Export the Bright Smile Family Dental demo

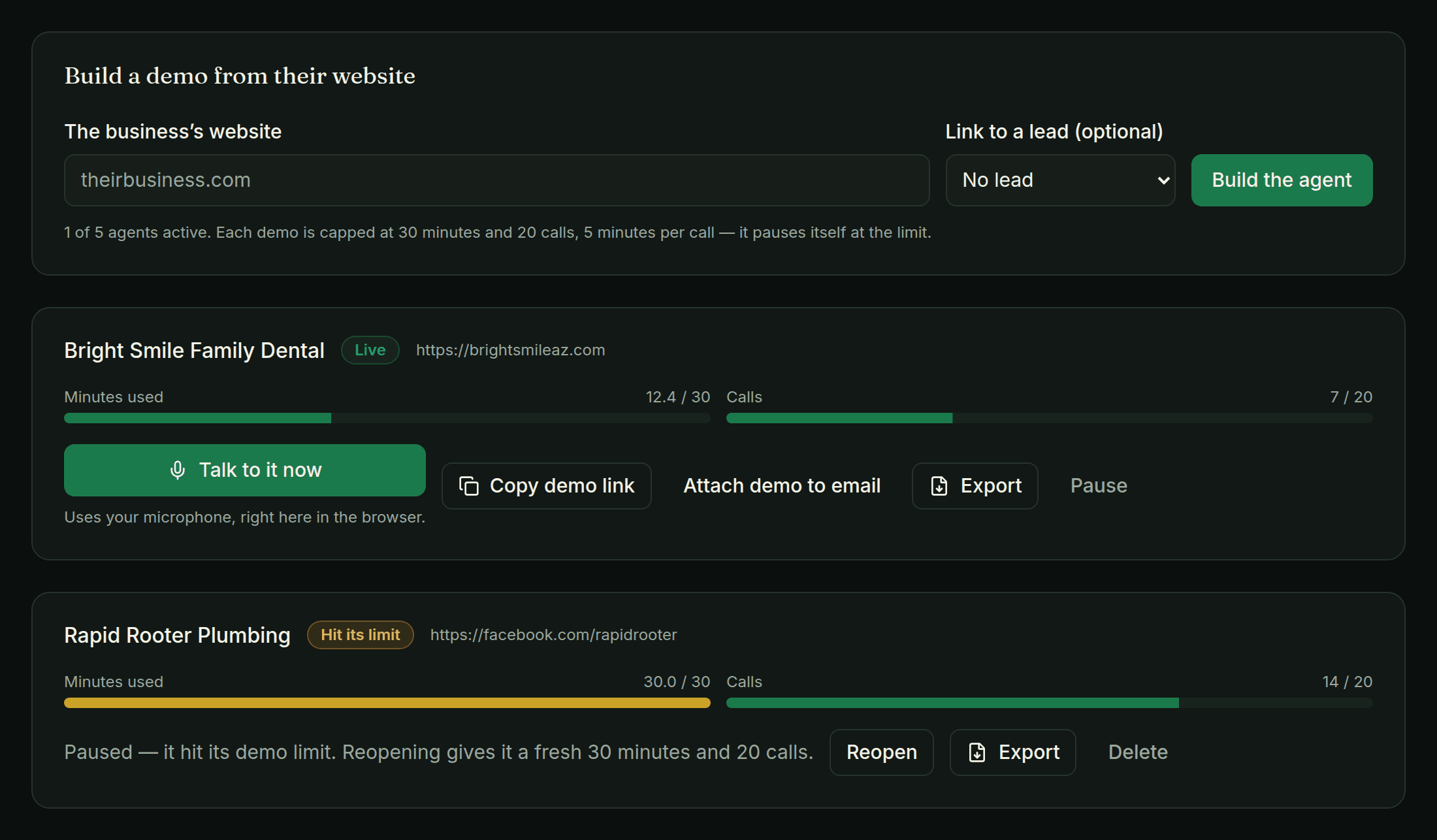(975, 486)
